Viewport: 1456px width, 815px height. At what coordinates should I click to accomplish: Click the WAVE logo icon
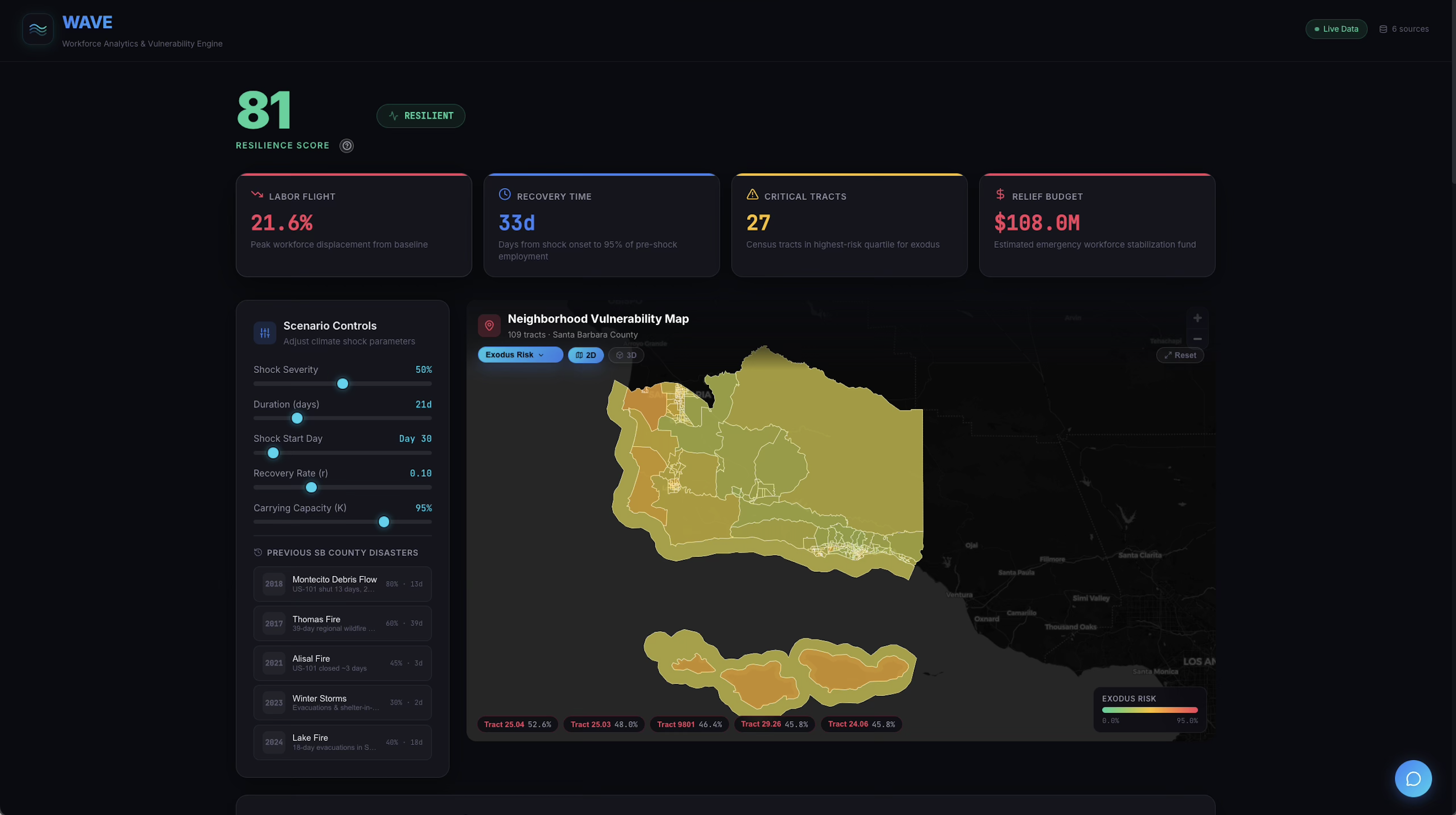(x=38, y=29)
